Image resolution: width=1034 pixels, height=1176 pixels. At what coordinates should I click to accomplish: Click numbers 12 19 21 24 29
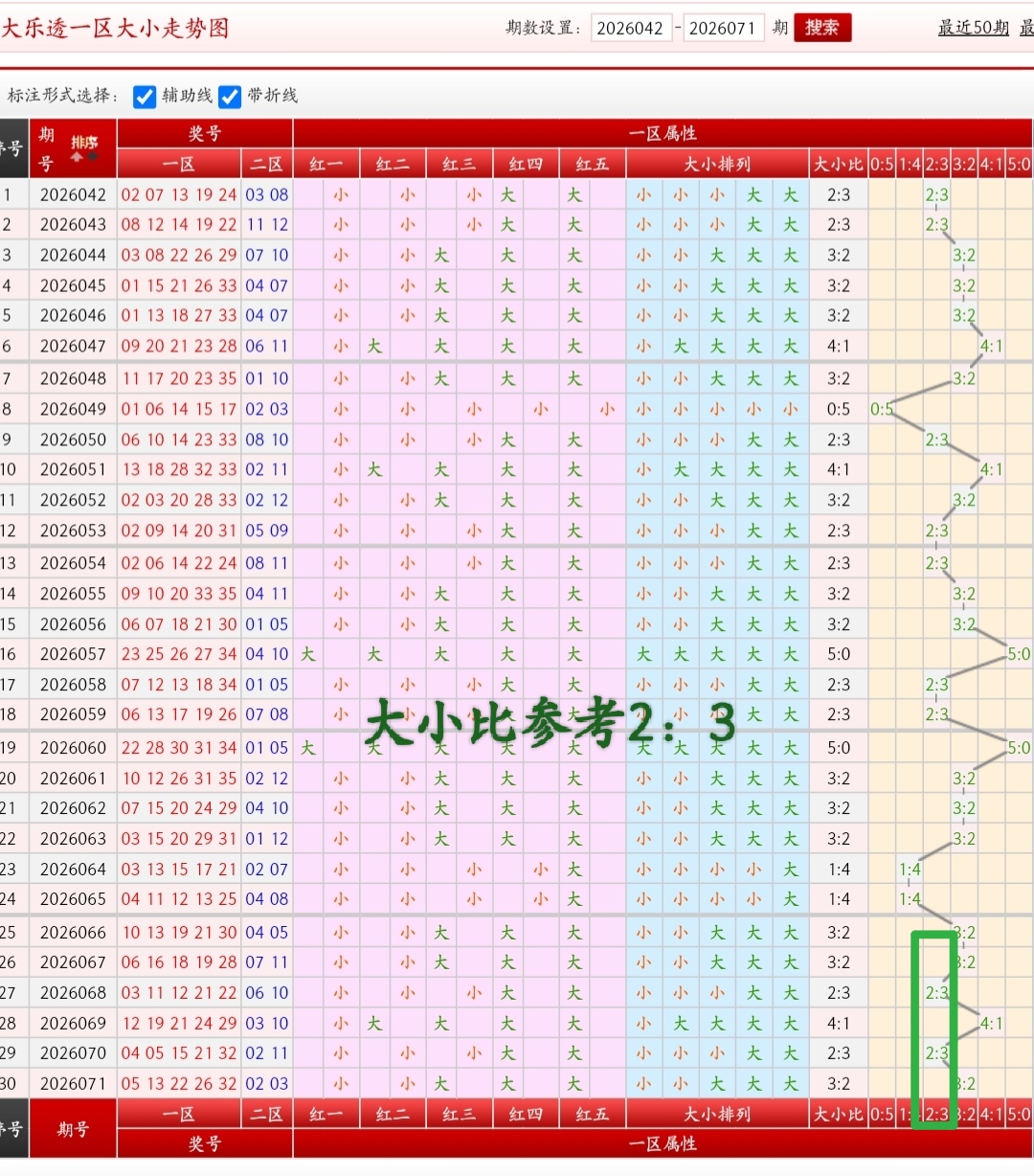179,1024
